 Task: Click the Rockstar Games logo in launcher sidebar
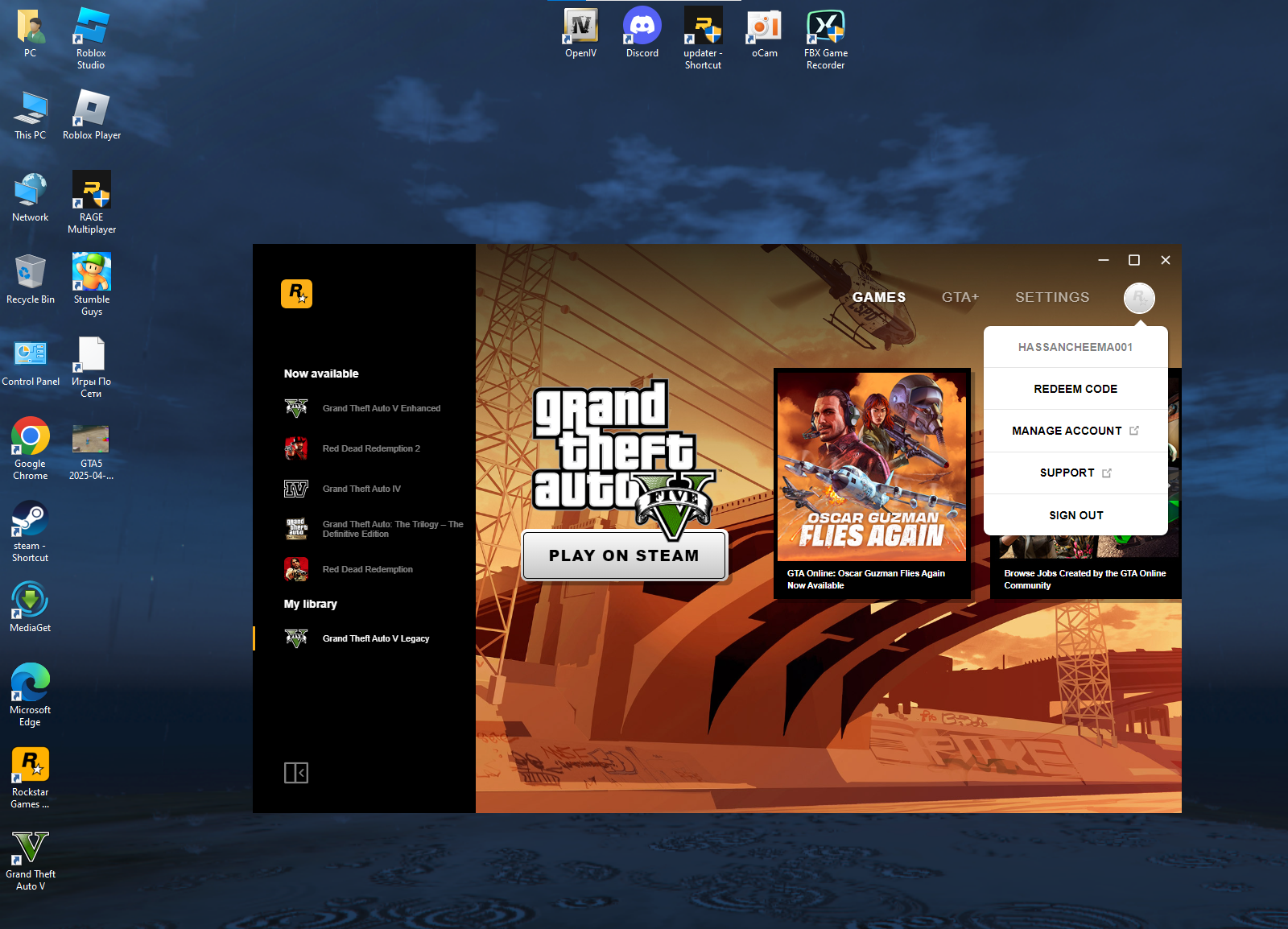tap(296, 294)
